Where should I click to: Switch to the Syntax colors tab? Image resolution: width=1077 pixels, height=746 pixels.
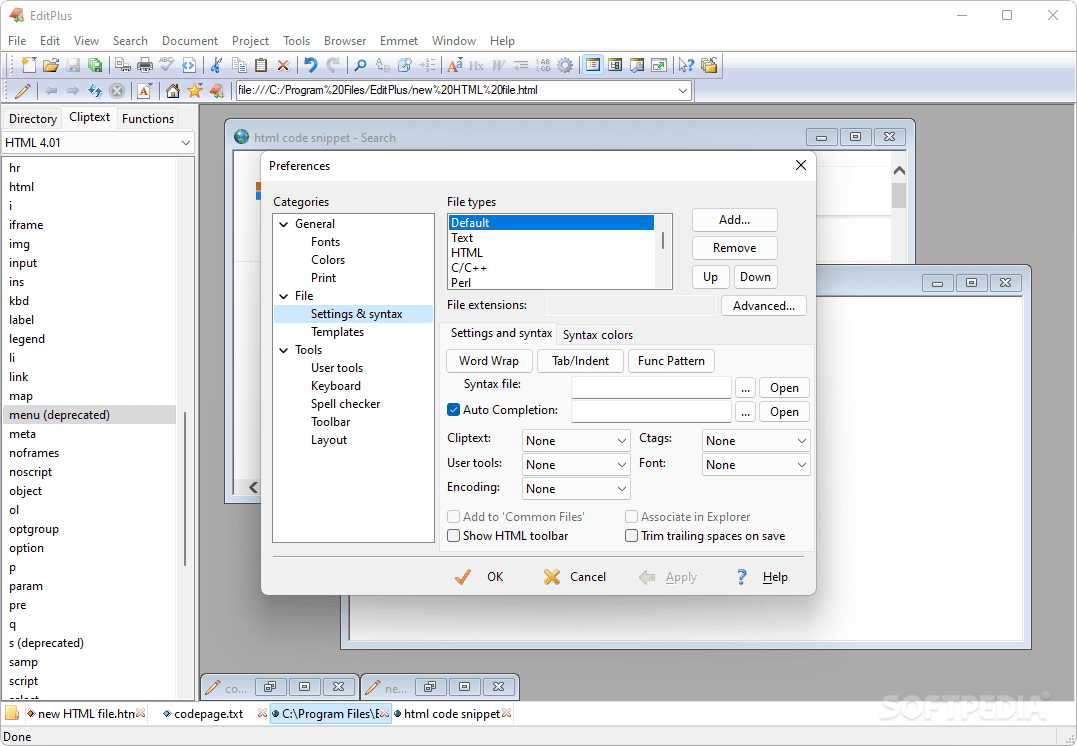point(598,335)
